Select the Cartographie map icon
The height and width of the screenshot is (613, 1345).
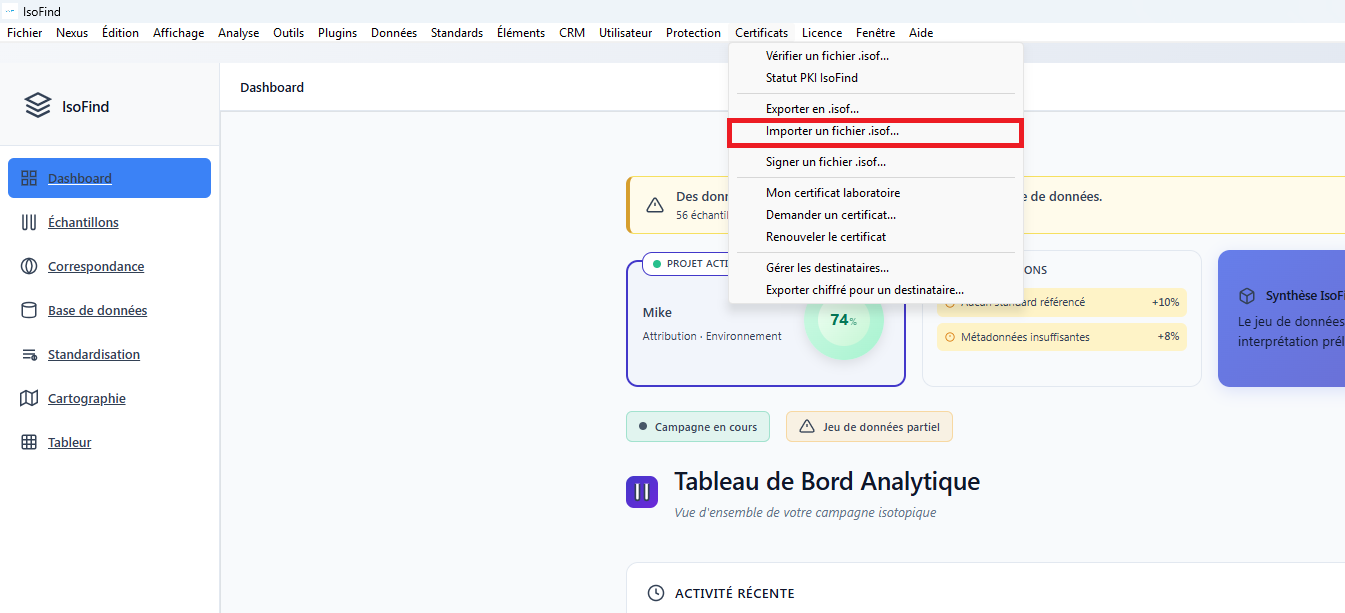[27, 397]
